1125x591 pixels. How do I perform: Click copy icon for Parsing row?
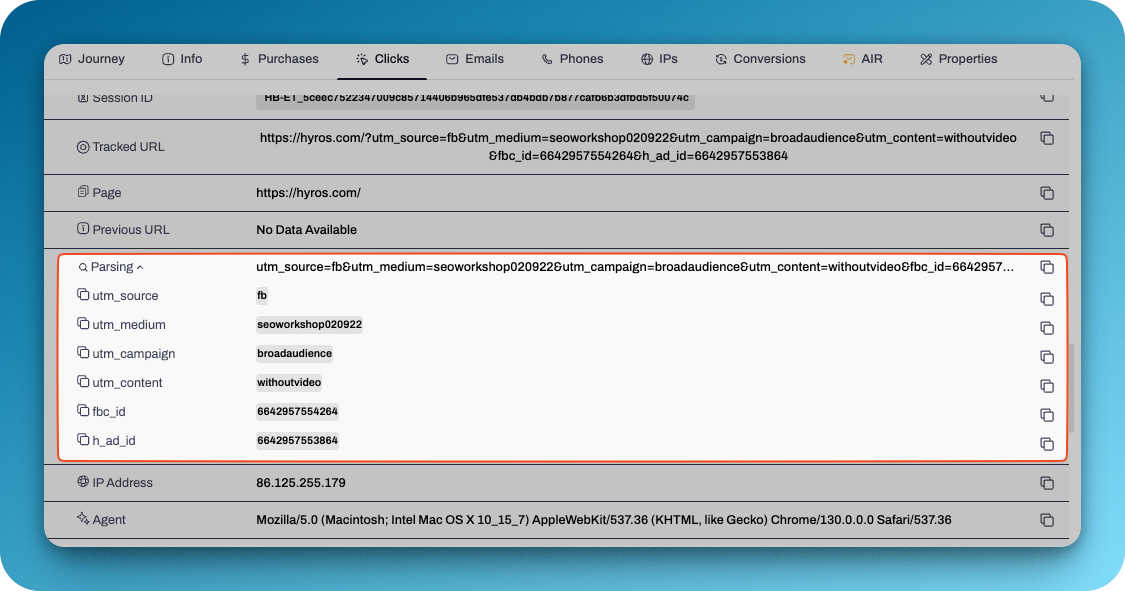pyautogui.click(x=1047, y=267)
